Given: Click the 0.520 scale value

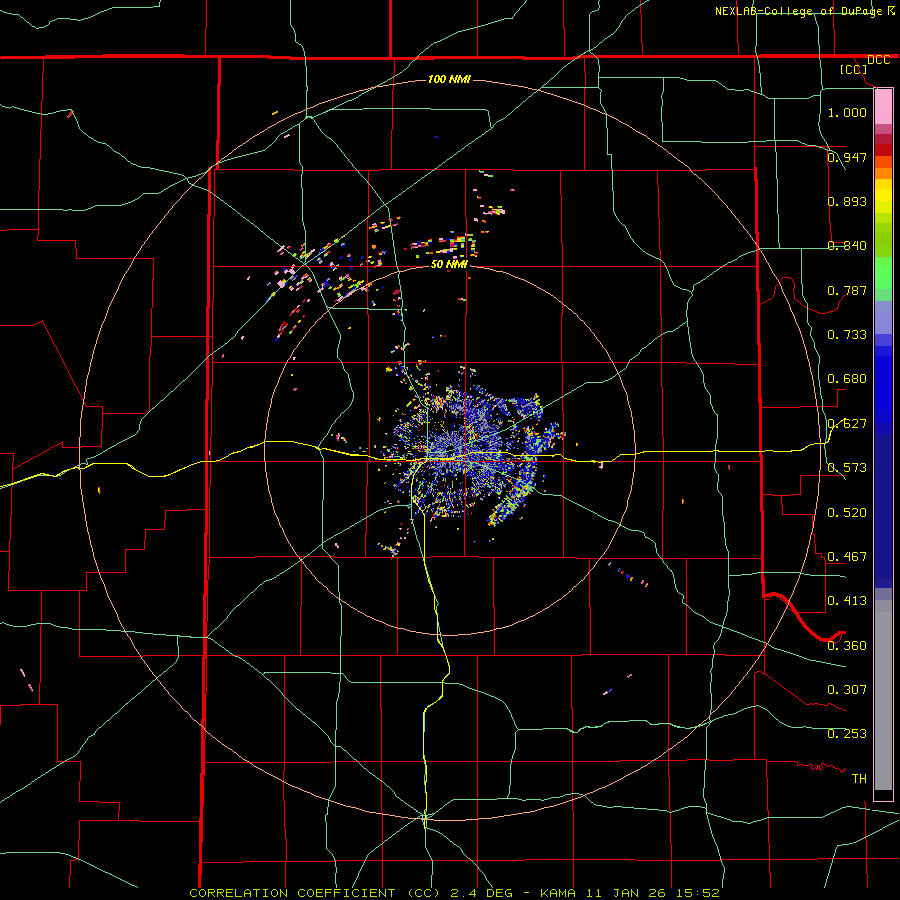Looking at the screenshot, I should click(x=847, y=513).
